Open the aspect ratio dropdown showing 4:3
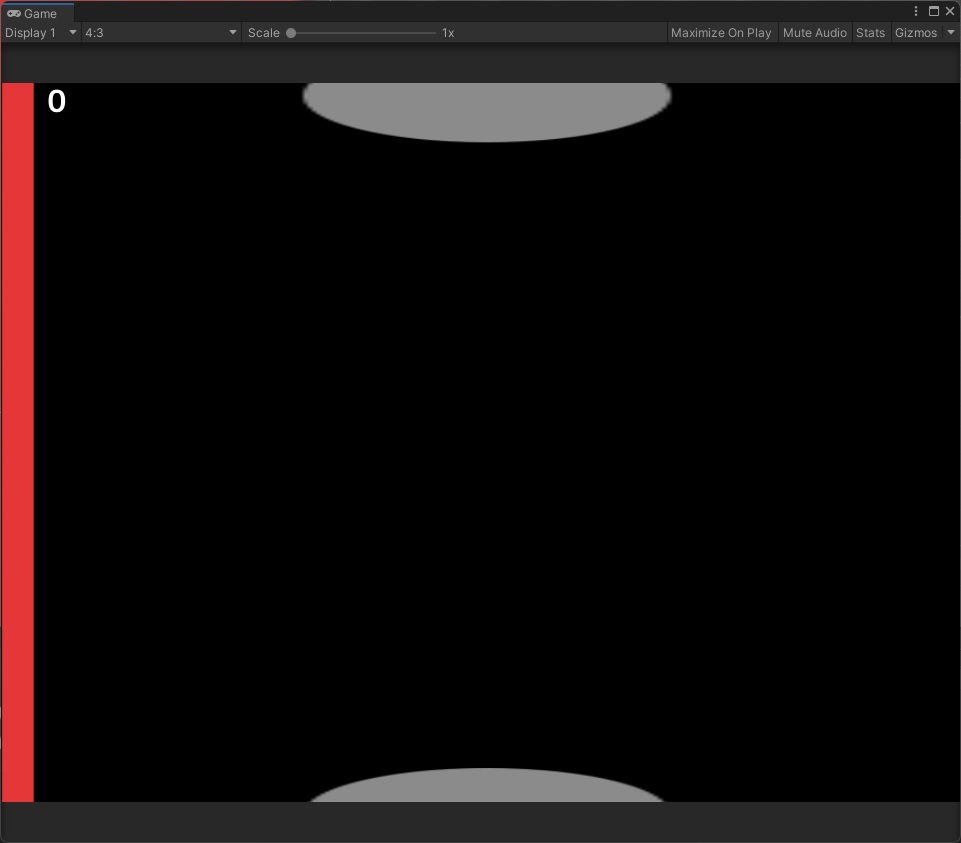This screenshot has height=843, width=961. [160, 32]
